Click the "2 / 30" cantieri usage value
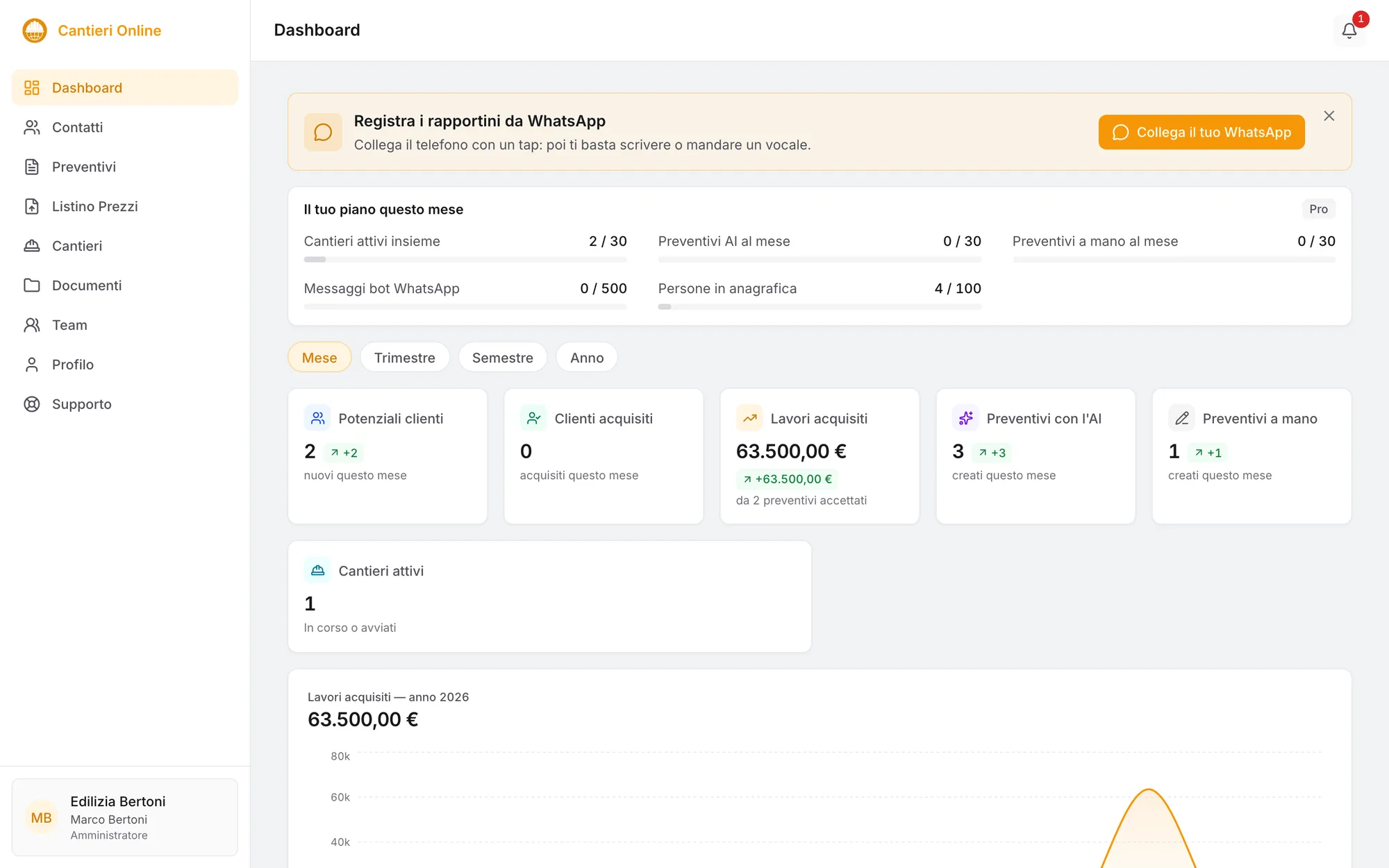The width and height of the screenshot is (1389, 868). pos(608,241)
